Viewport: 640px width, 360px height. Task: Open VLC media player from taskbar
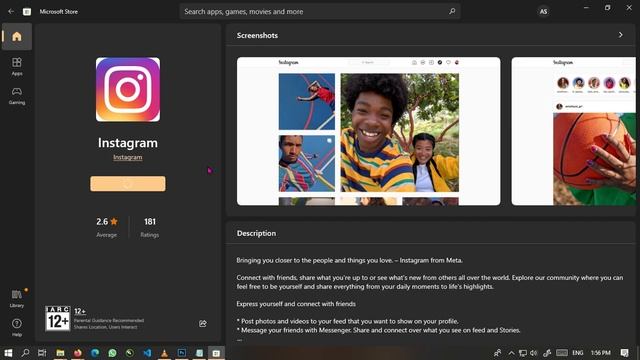(x=164, y=353)
